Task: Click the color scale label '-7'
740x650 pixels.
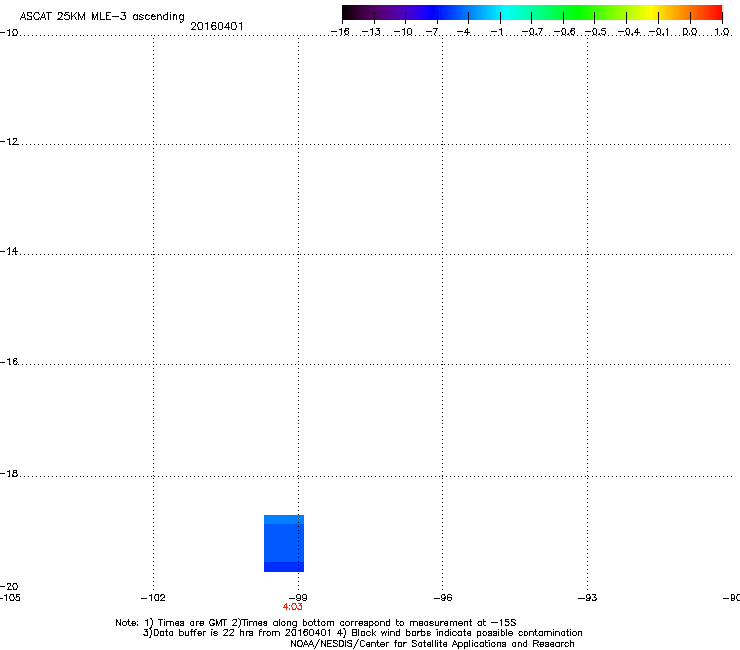Action: click(432, 32)
